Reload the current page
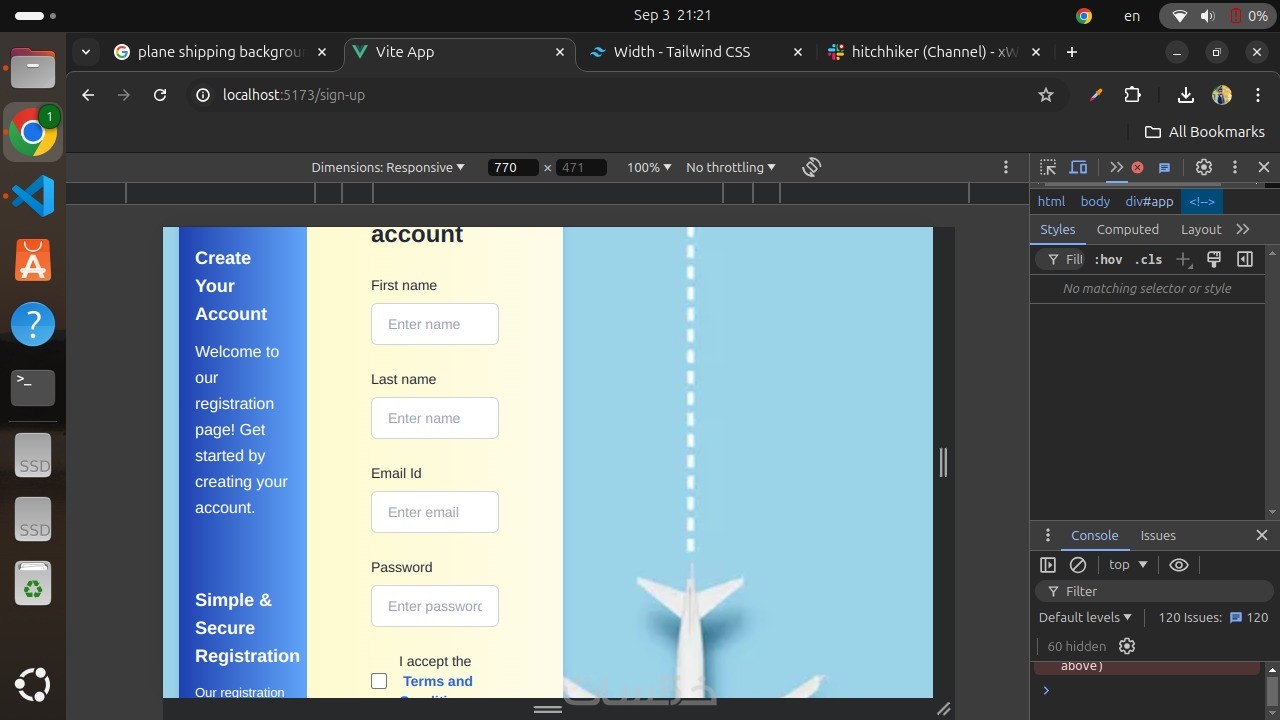Viewport: 1280px width, 720px height. tap(160, 95)
